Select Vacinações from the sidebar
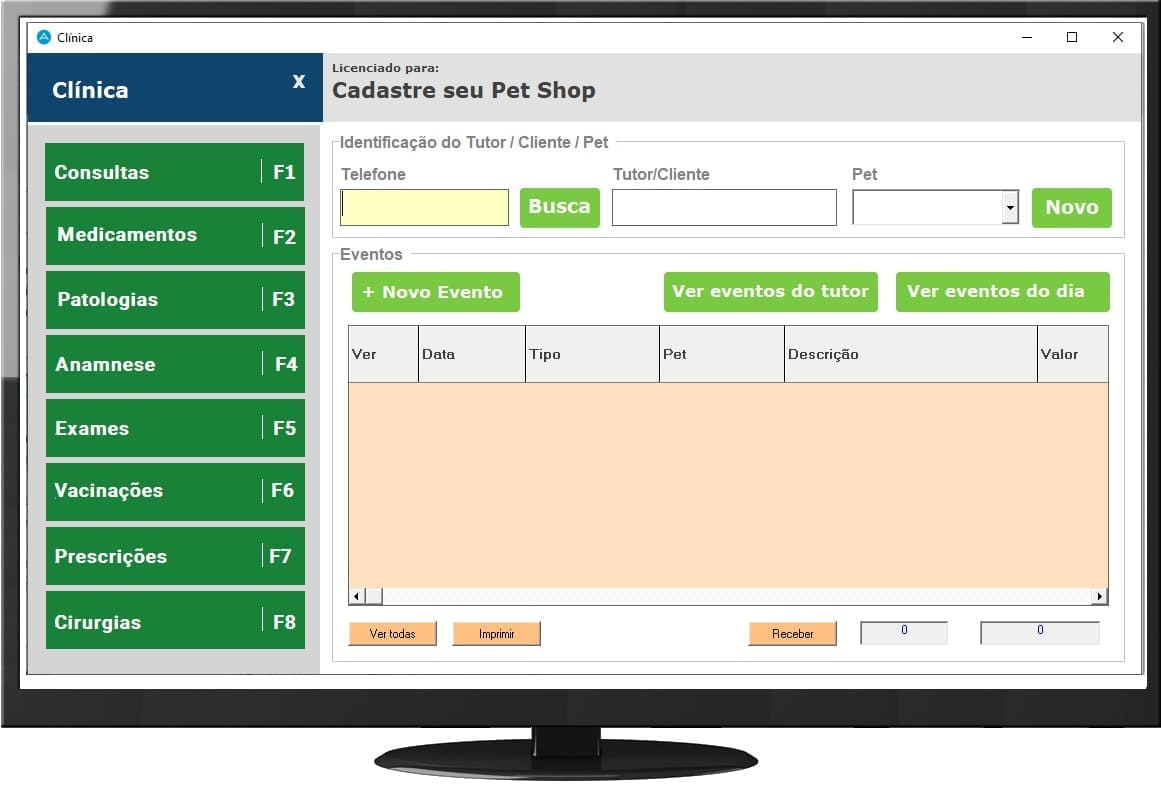1161x785 pixels. (x=174, y=491)
